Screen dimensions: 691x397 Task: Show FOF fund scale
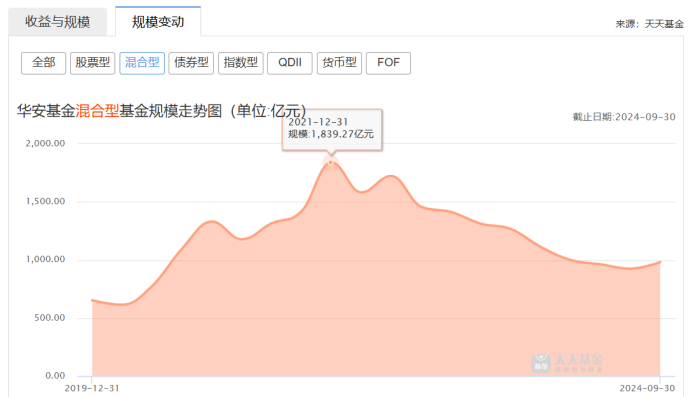coord(388,63)
